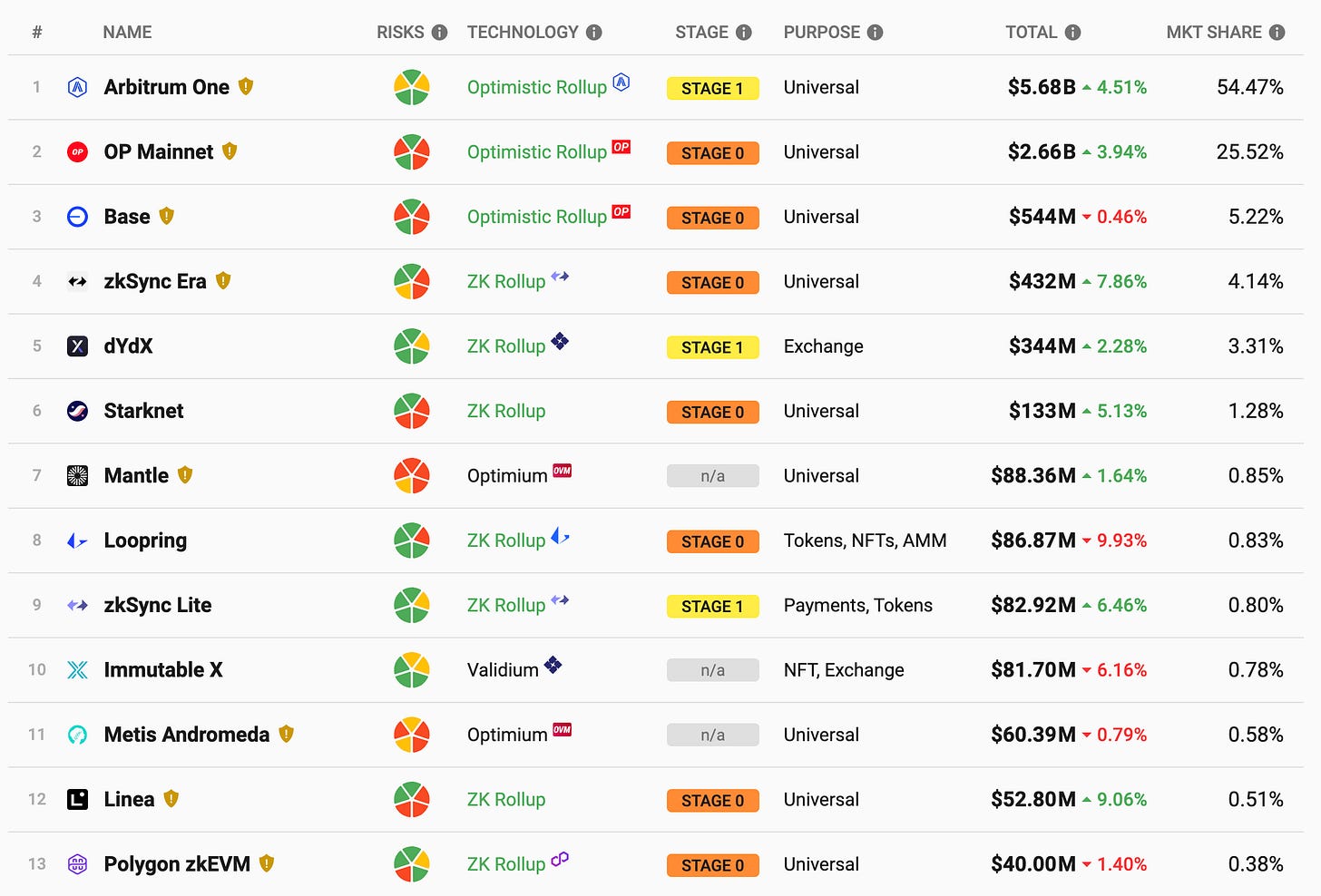Click the MKT SHARE column header text
This screenshot has height=896, width=1321.
(1214, 33)
